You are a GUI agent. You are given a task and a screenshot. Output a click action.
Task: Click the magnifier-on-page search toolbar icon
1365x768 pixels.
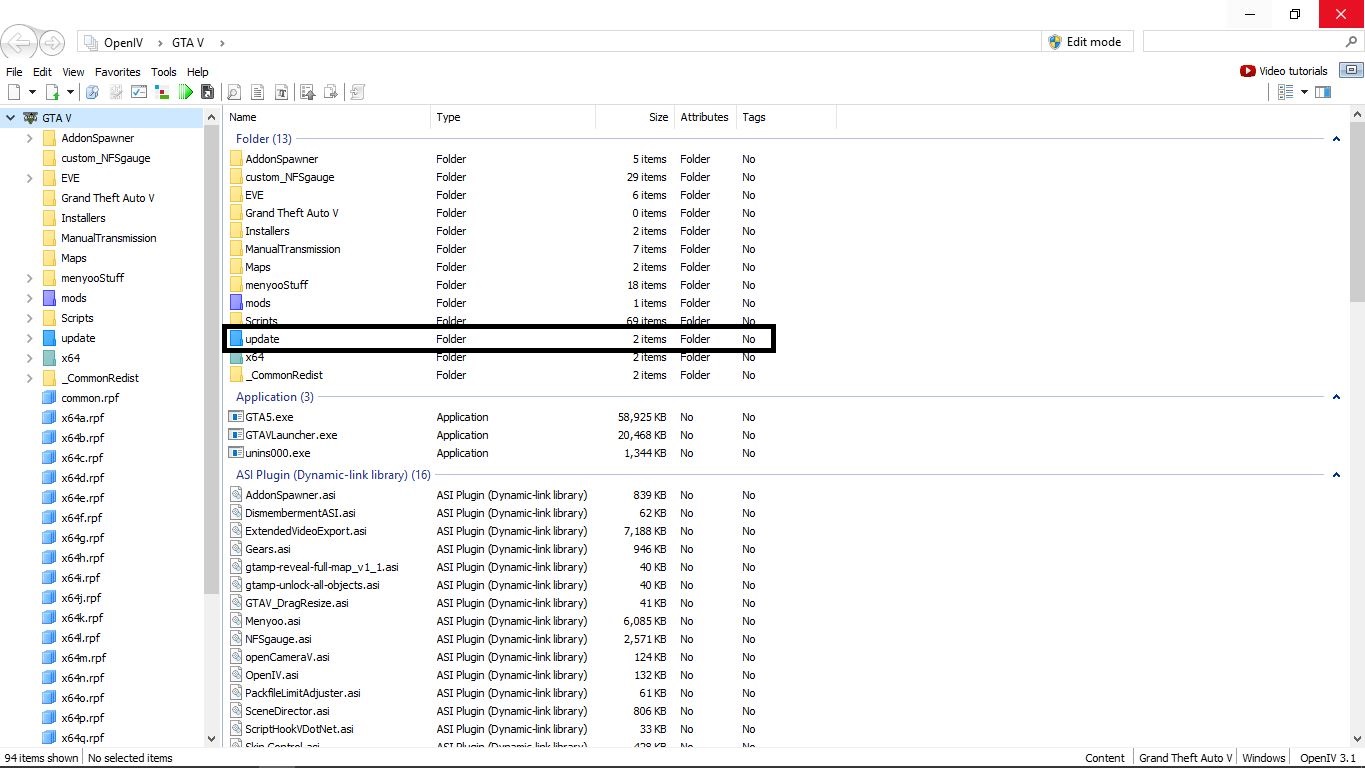click(234, 92)
